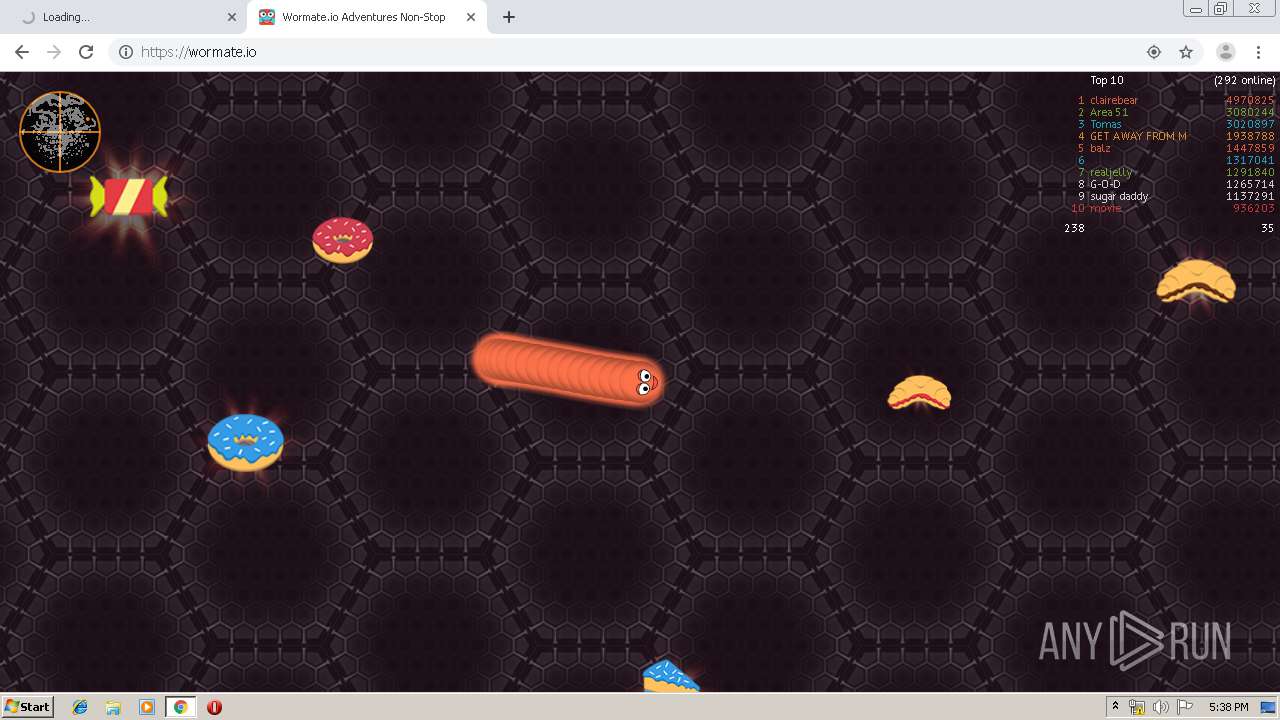Viewport: 1280px width, 720px height.
Task: Click leaderboard entry clairebear
Action: (1114, 100)
